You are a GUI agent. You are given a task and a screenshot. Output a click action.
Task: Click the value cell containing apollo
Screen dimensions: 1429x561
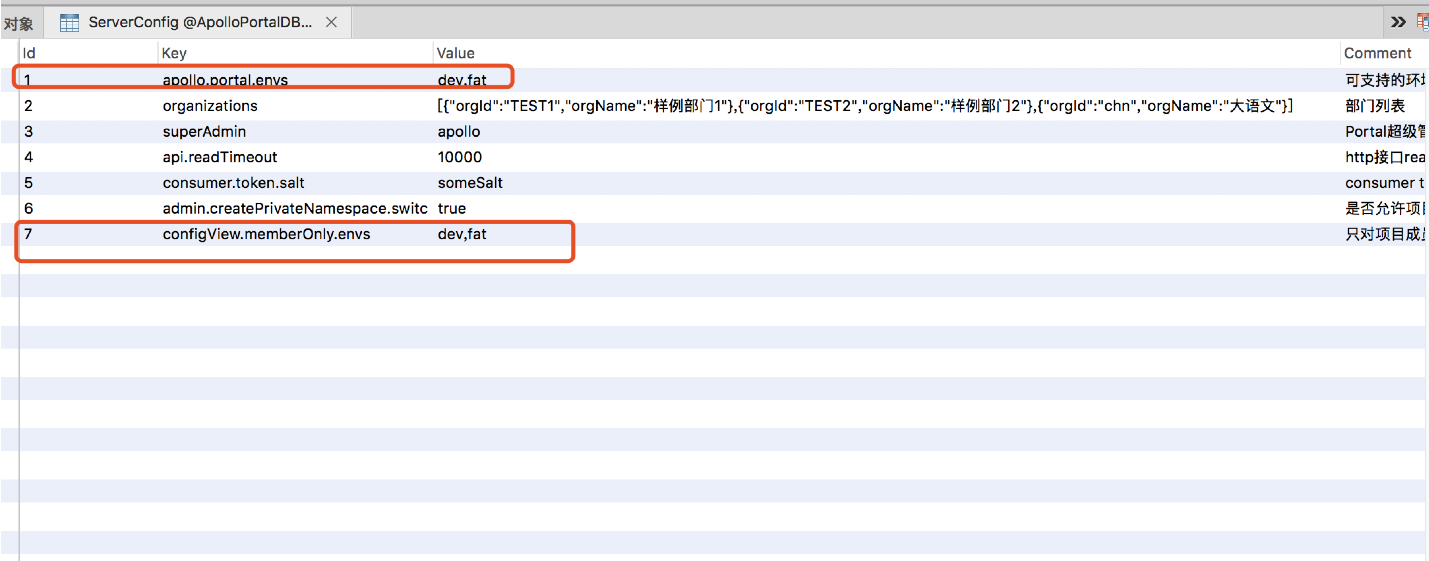point(886,132)
